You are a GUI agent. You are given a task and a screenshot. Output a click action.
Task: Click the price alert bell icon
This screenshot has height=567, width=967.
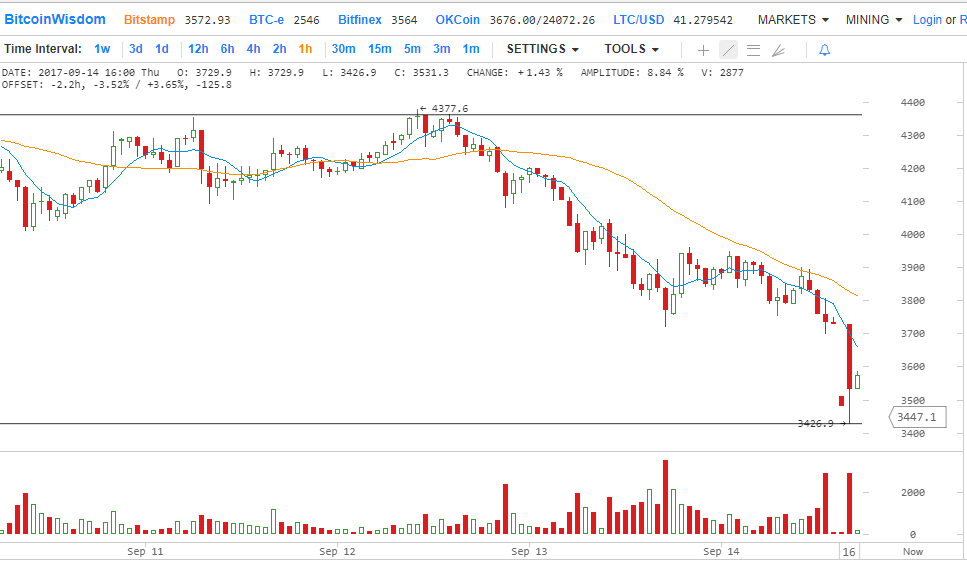[824, 49]
